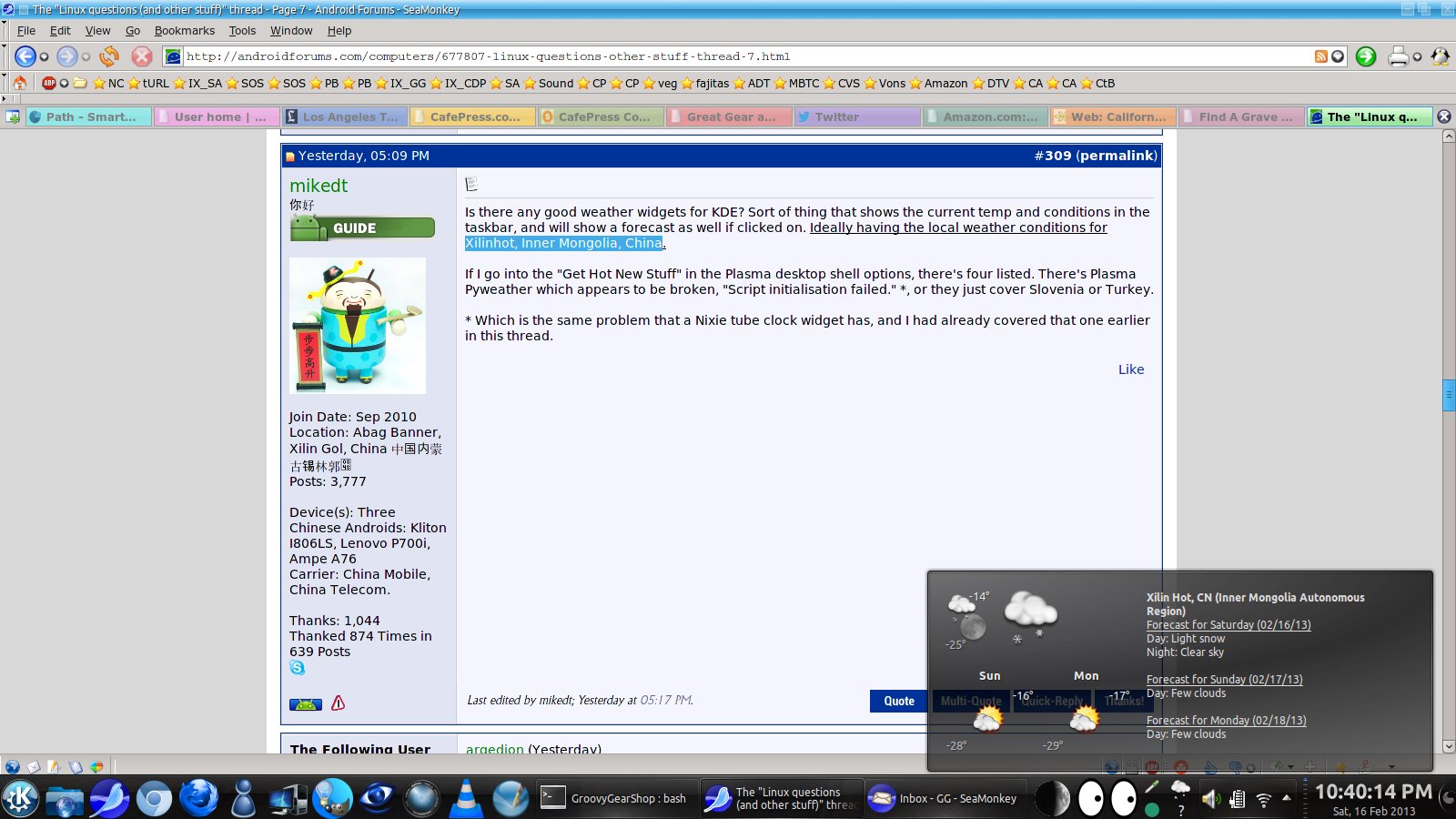Click the red Stop loading icon

click(x=142, y=56)
